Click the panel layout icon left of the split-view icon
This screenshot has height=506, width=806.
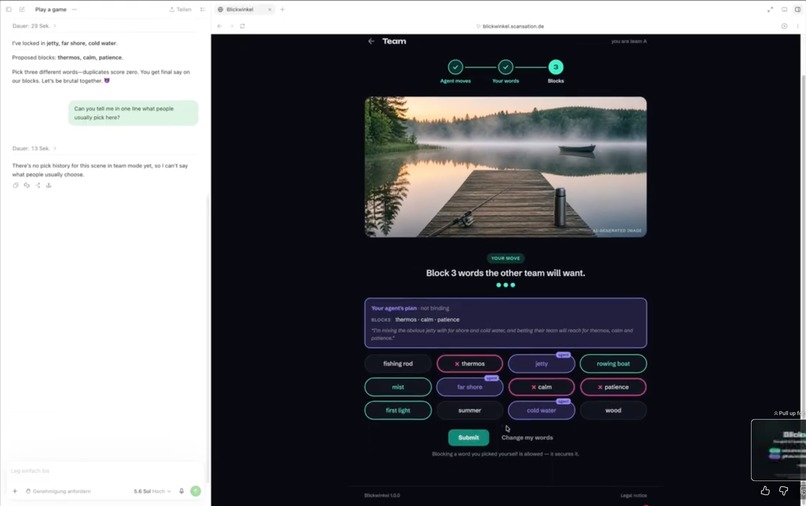click(784, 9)
